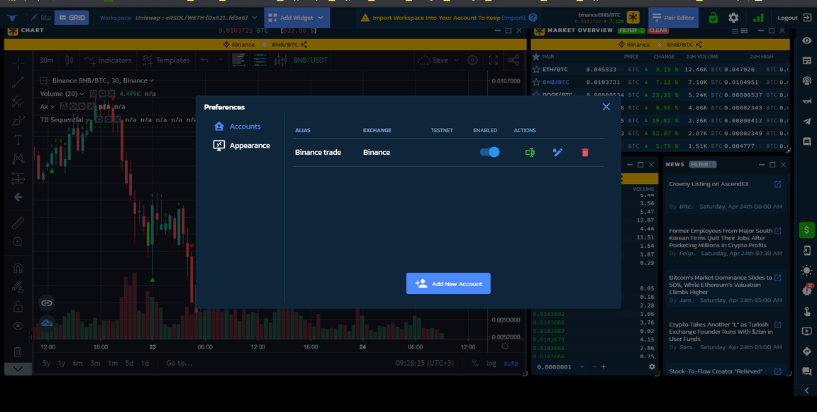Viewport: 817px width, 412px height.
Task: Open chart Templates
Action: 166,60
